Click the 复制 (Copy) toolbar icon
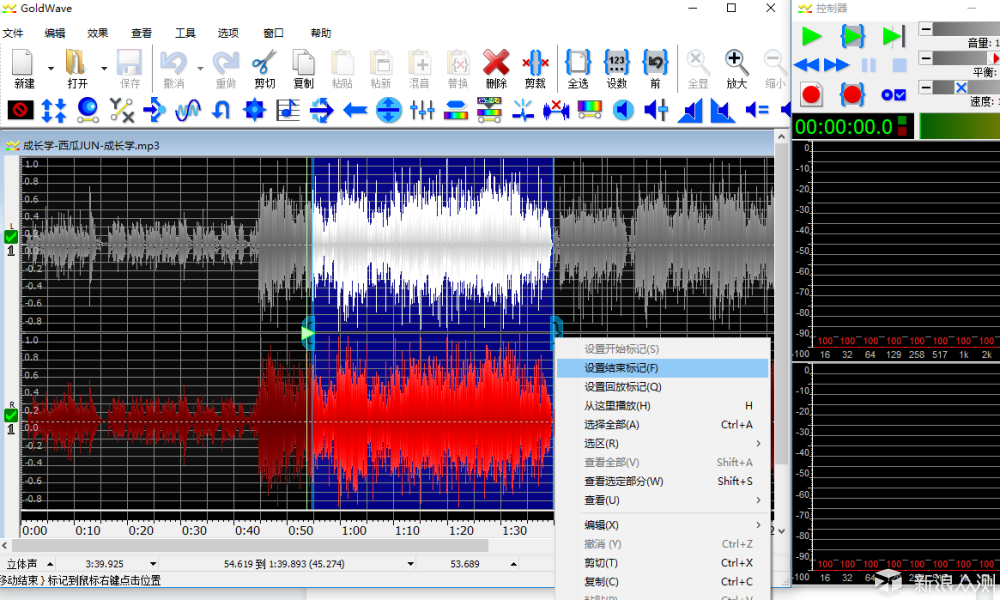 tap(303, 63)
